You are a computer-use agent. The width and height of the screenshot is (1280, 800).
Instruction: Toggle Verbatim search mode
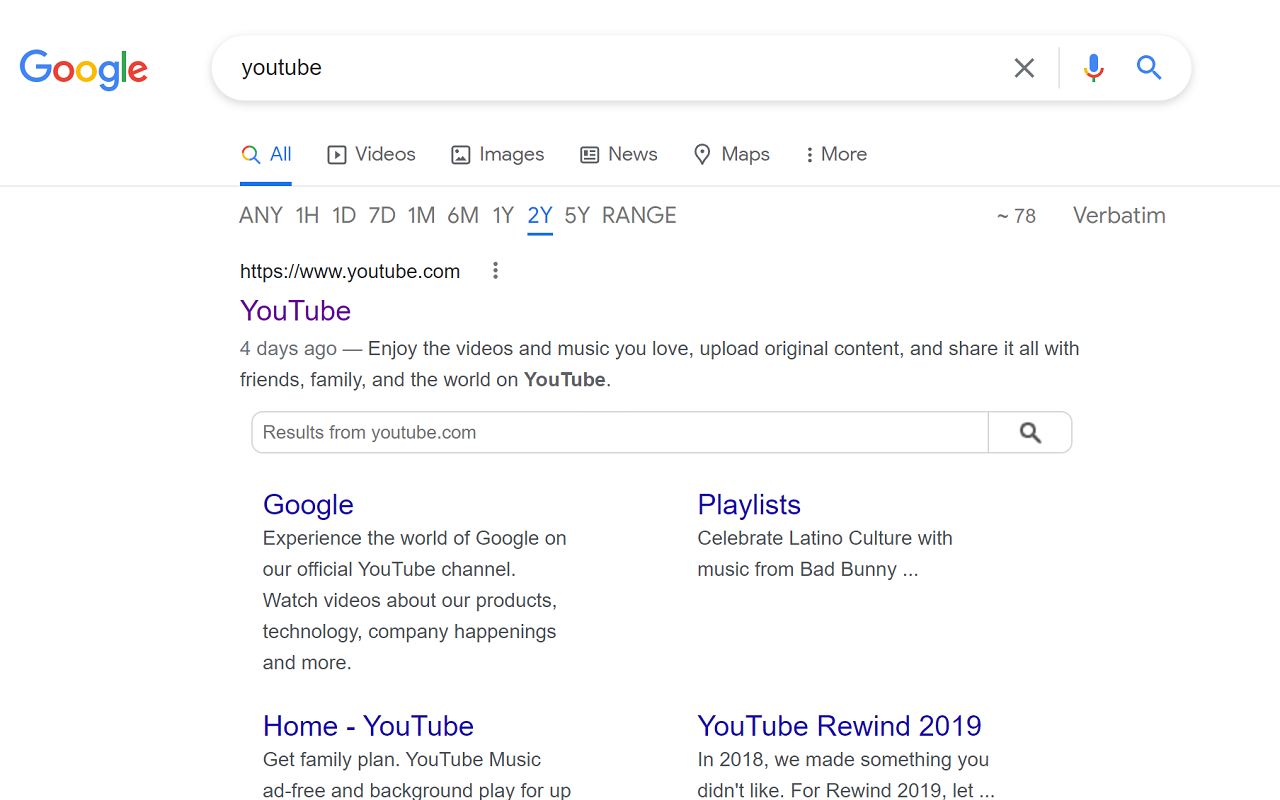1119,215
